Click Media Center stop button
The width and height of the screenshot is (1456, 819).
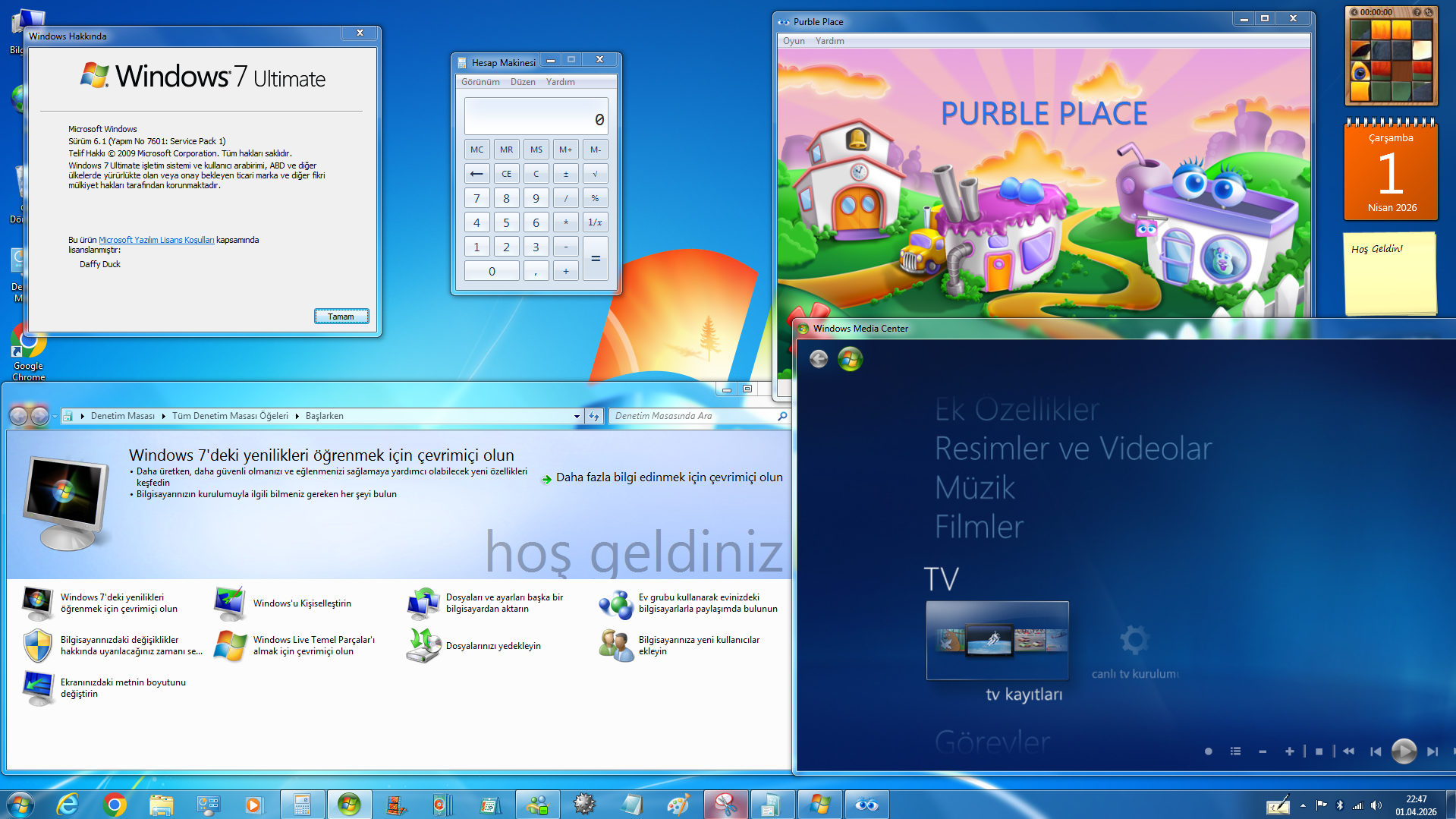(1319, 751)
